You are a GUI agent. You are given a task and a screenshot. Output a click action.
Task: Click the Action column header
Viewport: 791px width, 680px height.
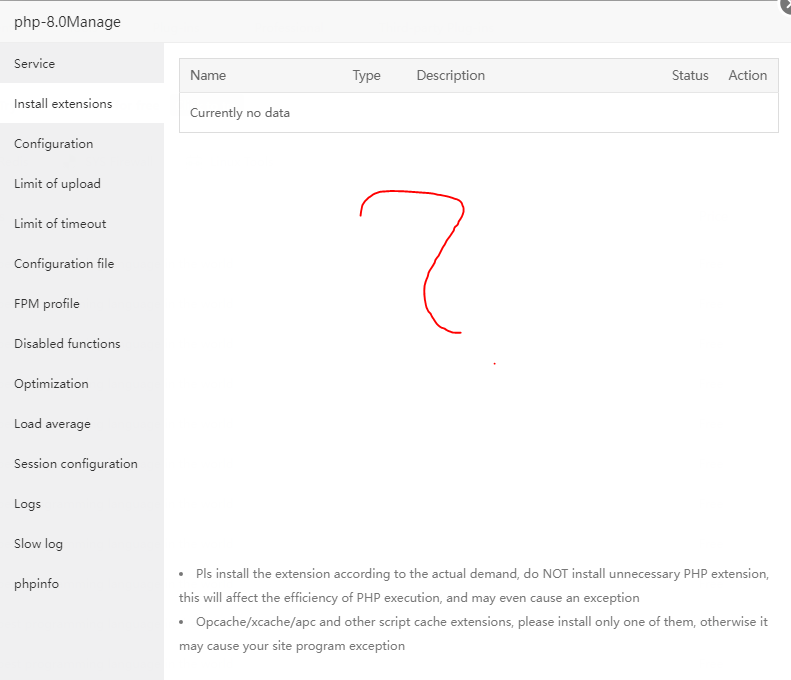tap(748, 76)
